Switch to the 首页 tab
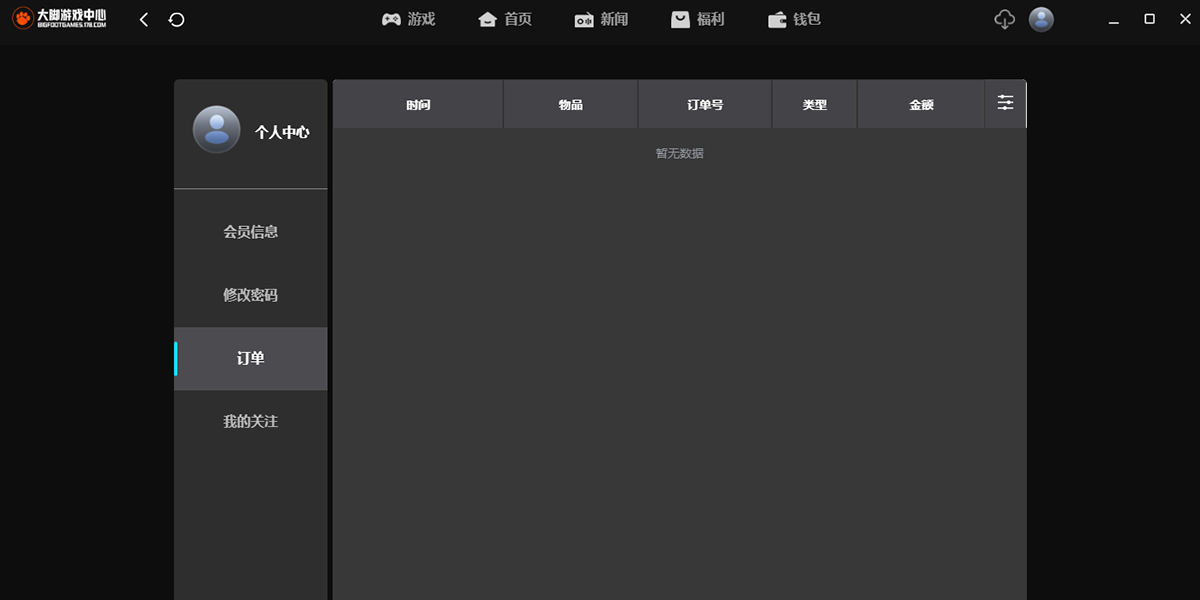Screen dimensions: 1200x600 pyautogui.click(x=505, y=19)
